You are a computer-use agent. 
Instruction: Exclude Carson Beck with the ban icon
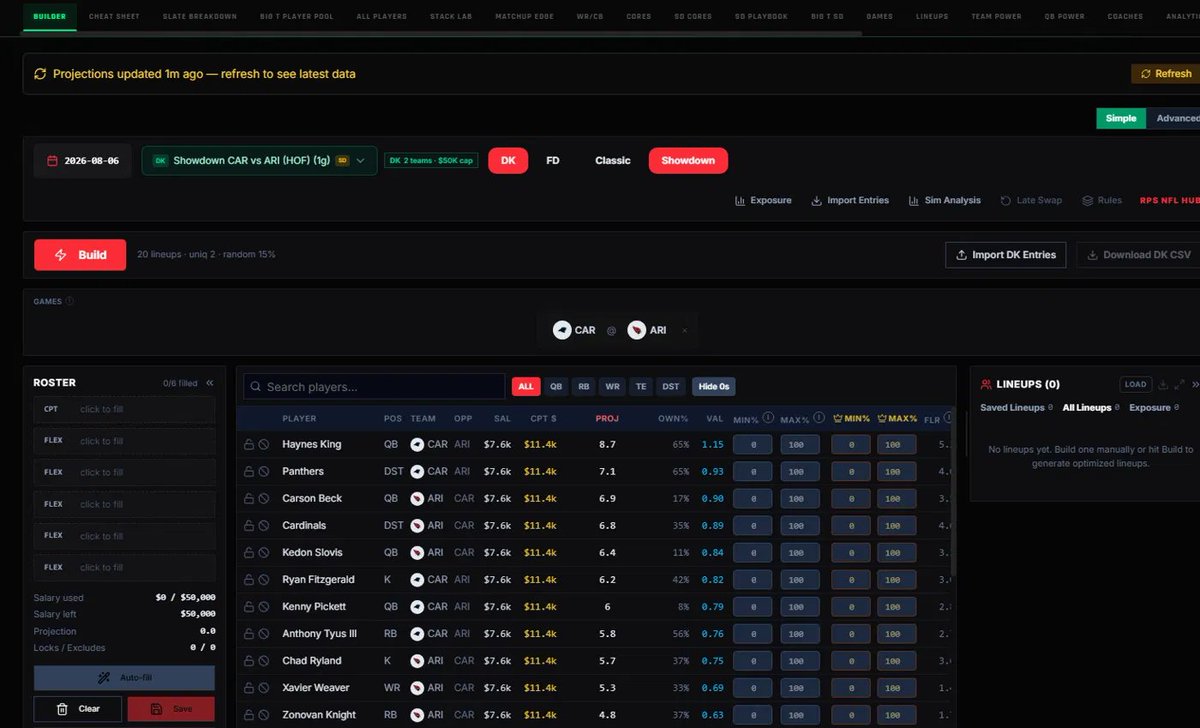point(264,498)
